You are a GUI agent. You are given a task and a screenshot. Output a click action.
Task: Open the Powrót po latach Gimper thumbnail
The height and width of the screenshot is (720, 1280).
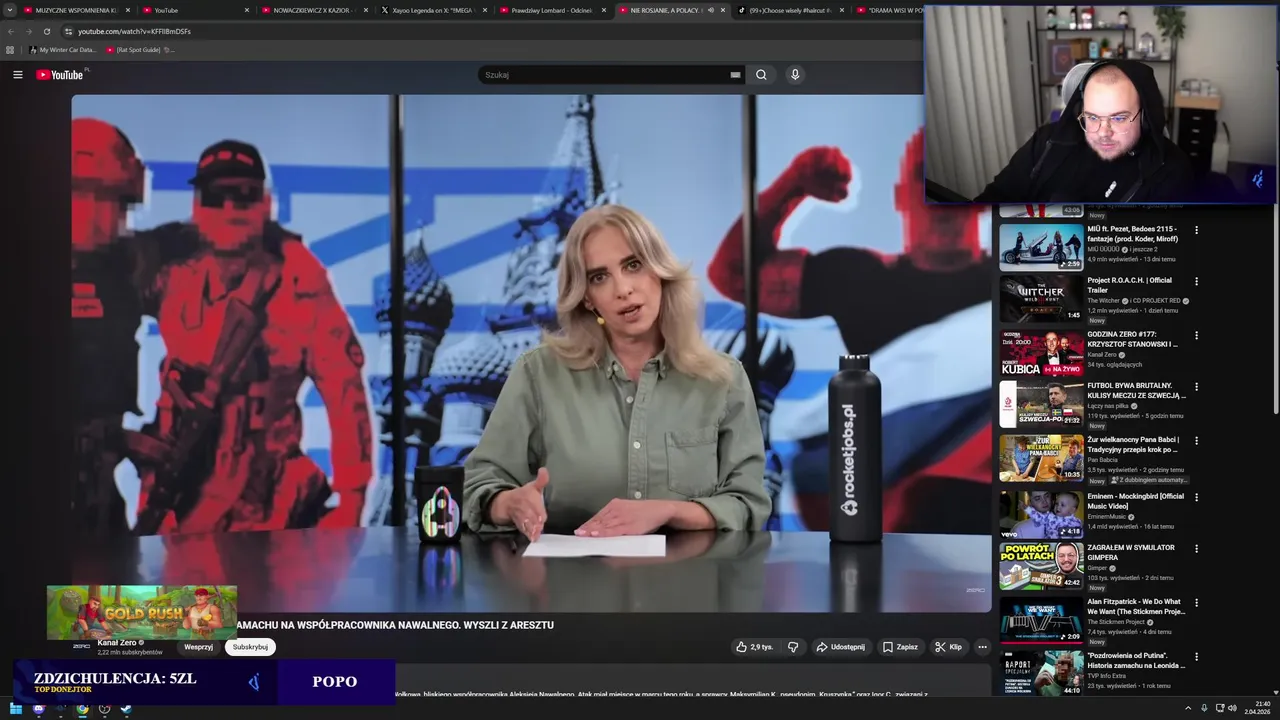click(x=1041, y=566)
